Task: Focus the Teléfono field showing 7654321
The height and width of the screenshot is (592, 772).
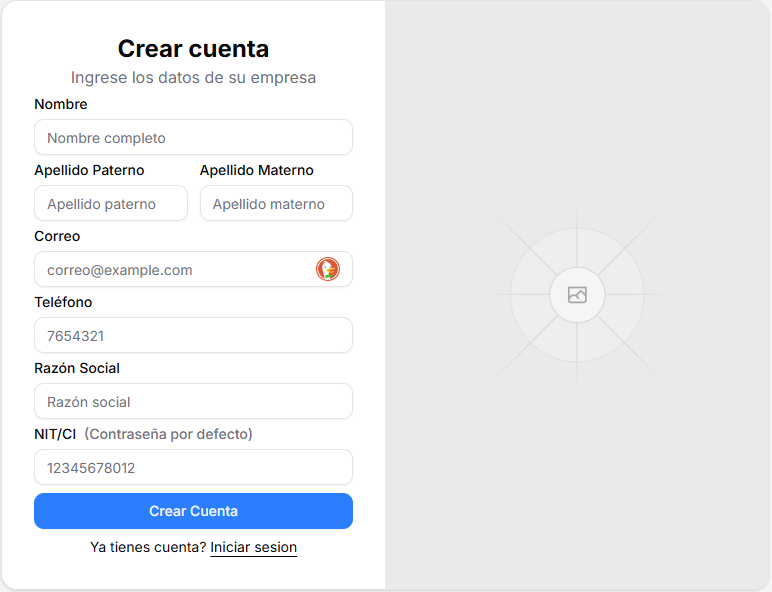Action: 193,336
